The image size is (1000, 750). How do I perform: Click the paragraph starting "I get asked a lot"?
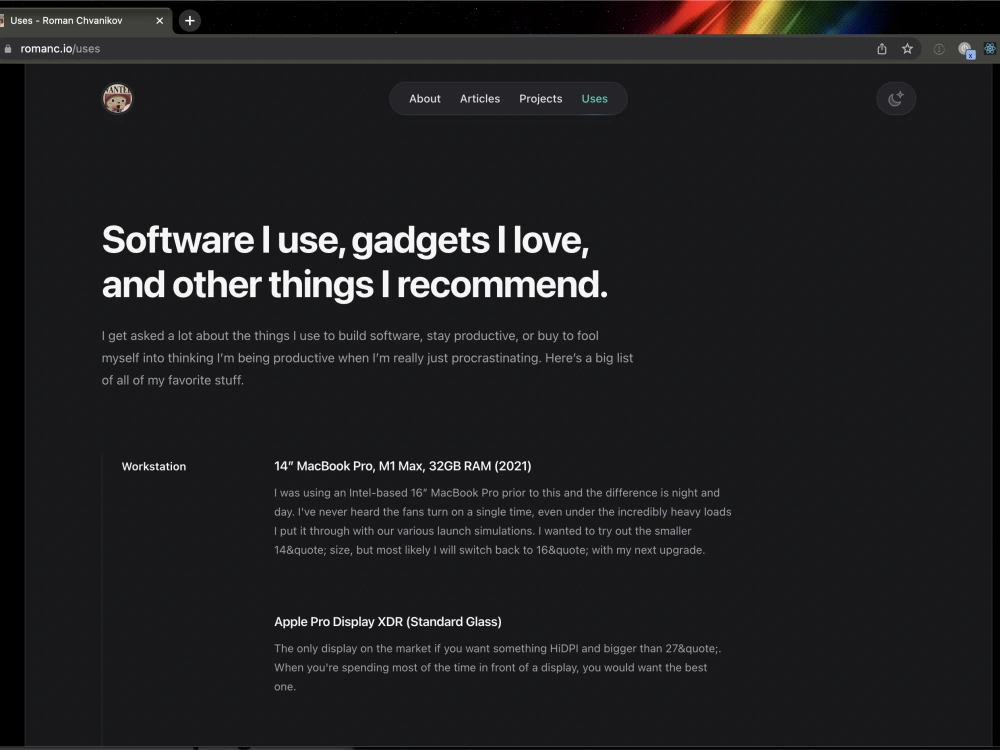(367, 358)
